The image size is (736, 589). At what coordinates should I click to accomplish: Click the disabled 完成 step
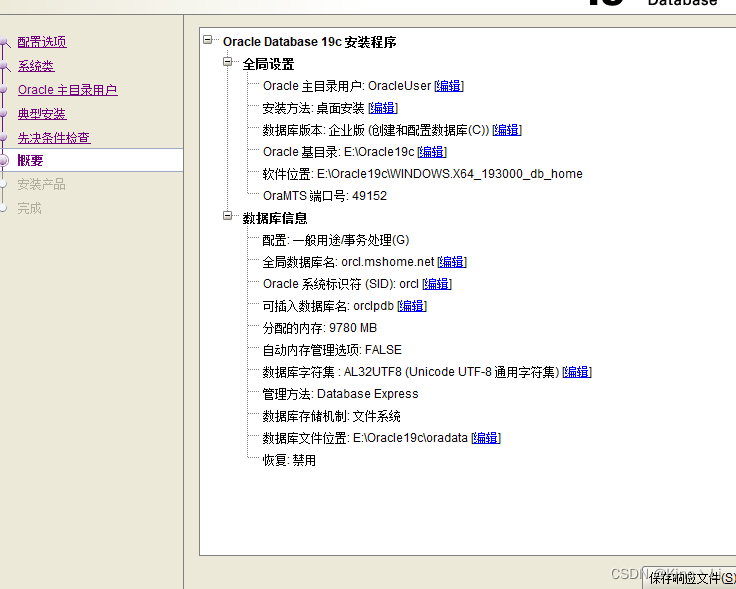(30, 208)
